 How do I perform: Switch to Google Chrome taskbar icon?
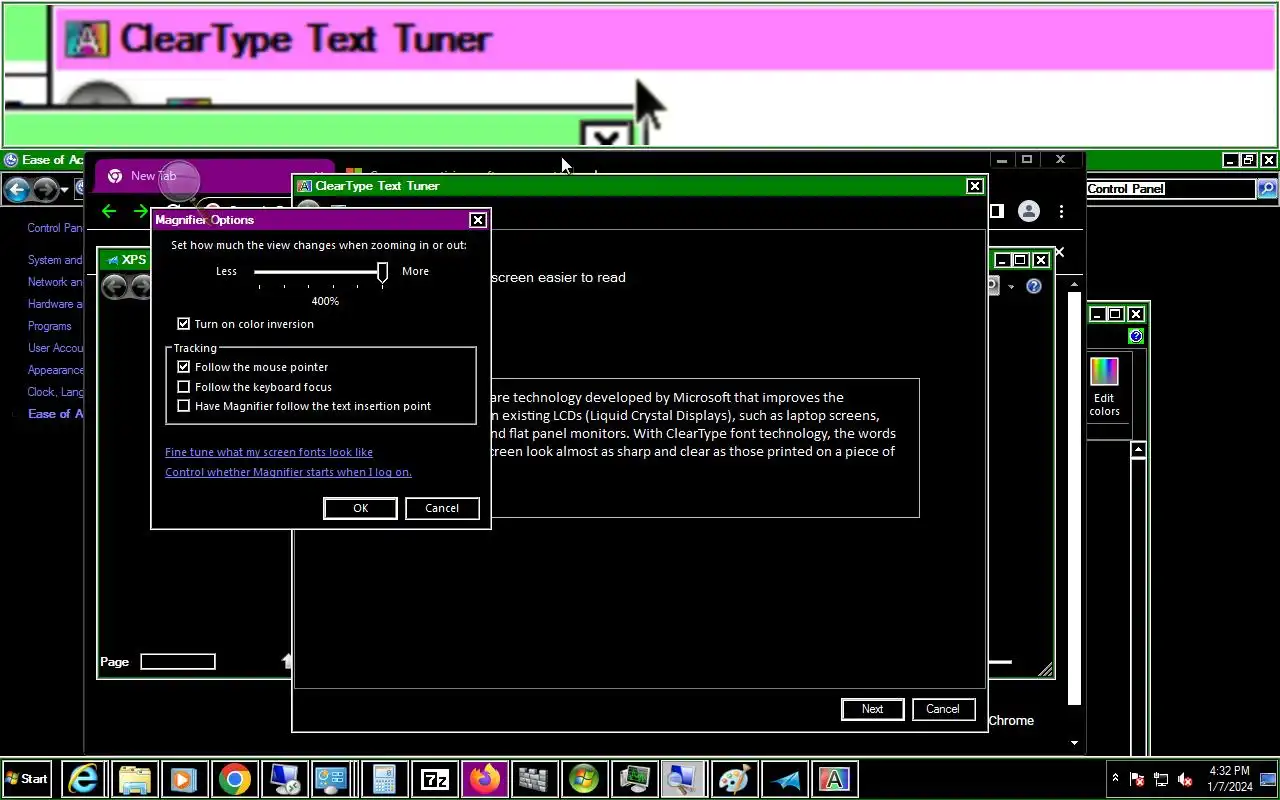point(235,779)
